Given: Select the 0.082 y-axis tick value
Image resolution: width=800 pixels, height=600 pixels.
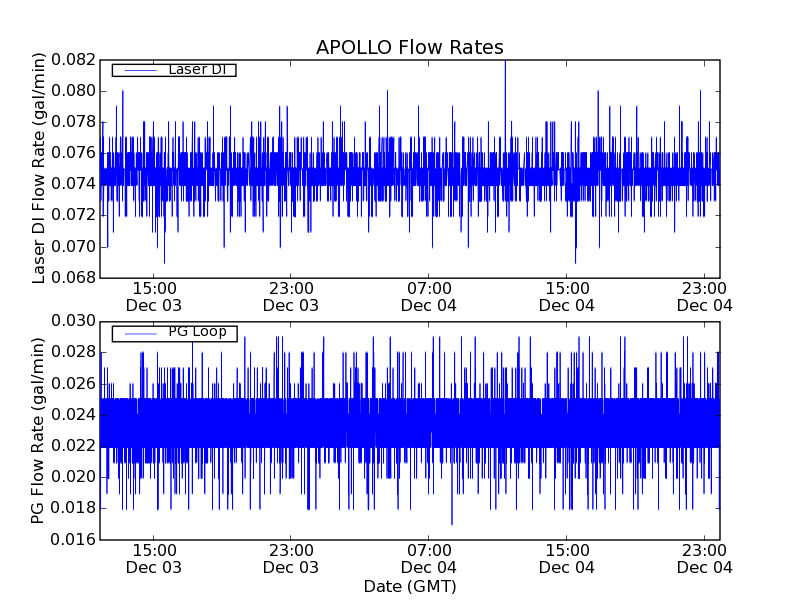Looking at the screenshot, I should click(73, 60).
